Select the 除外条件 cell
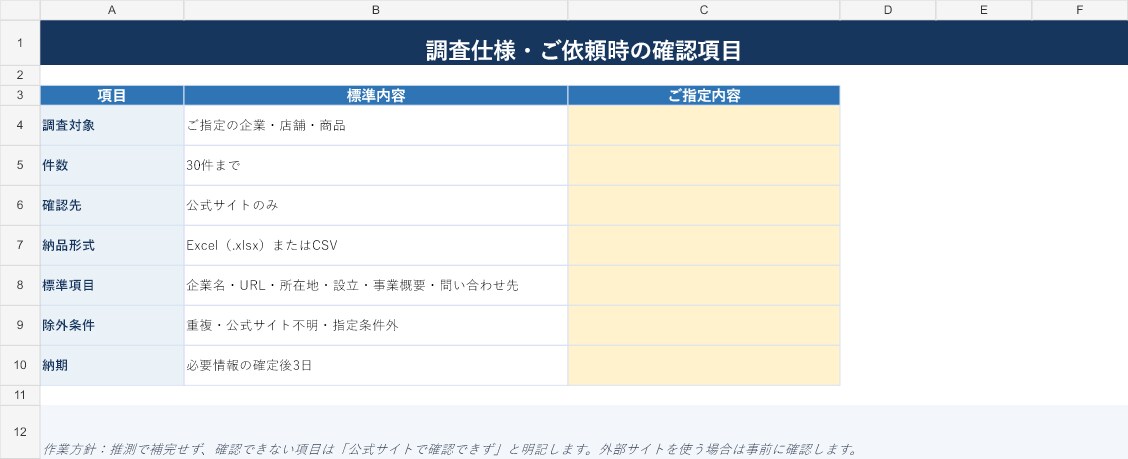 112,325
